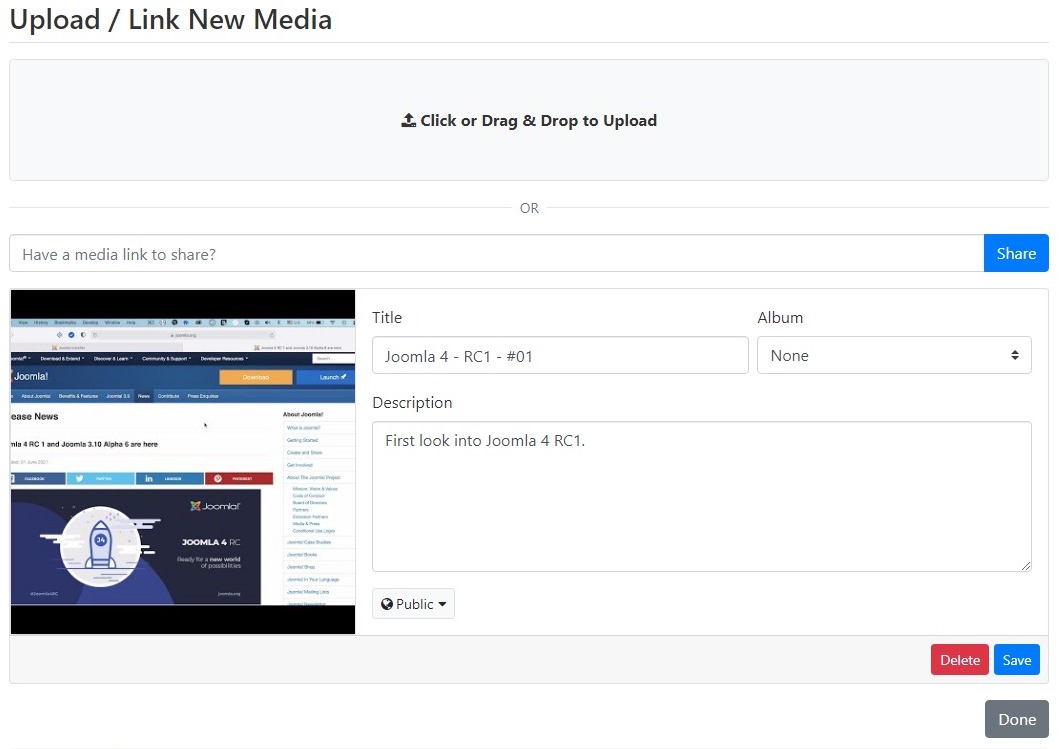Viewport: 1061px width, 749px height.
Task: Open the Album dropdown set to None
Action: click(x=894, y=355)
